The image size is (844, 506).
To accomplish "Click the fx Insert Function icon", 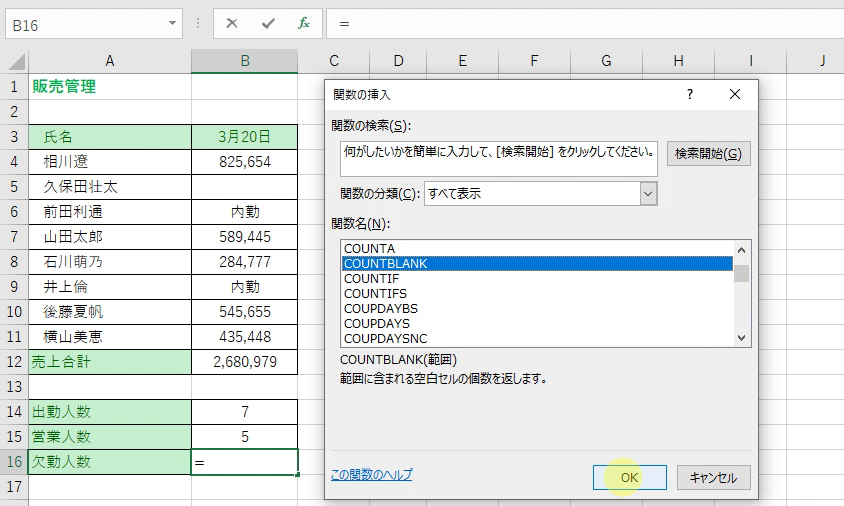I will (x=303, y=22).
